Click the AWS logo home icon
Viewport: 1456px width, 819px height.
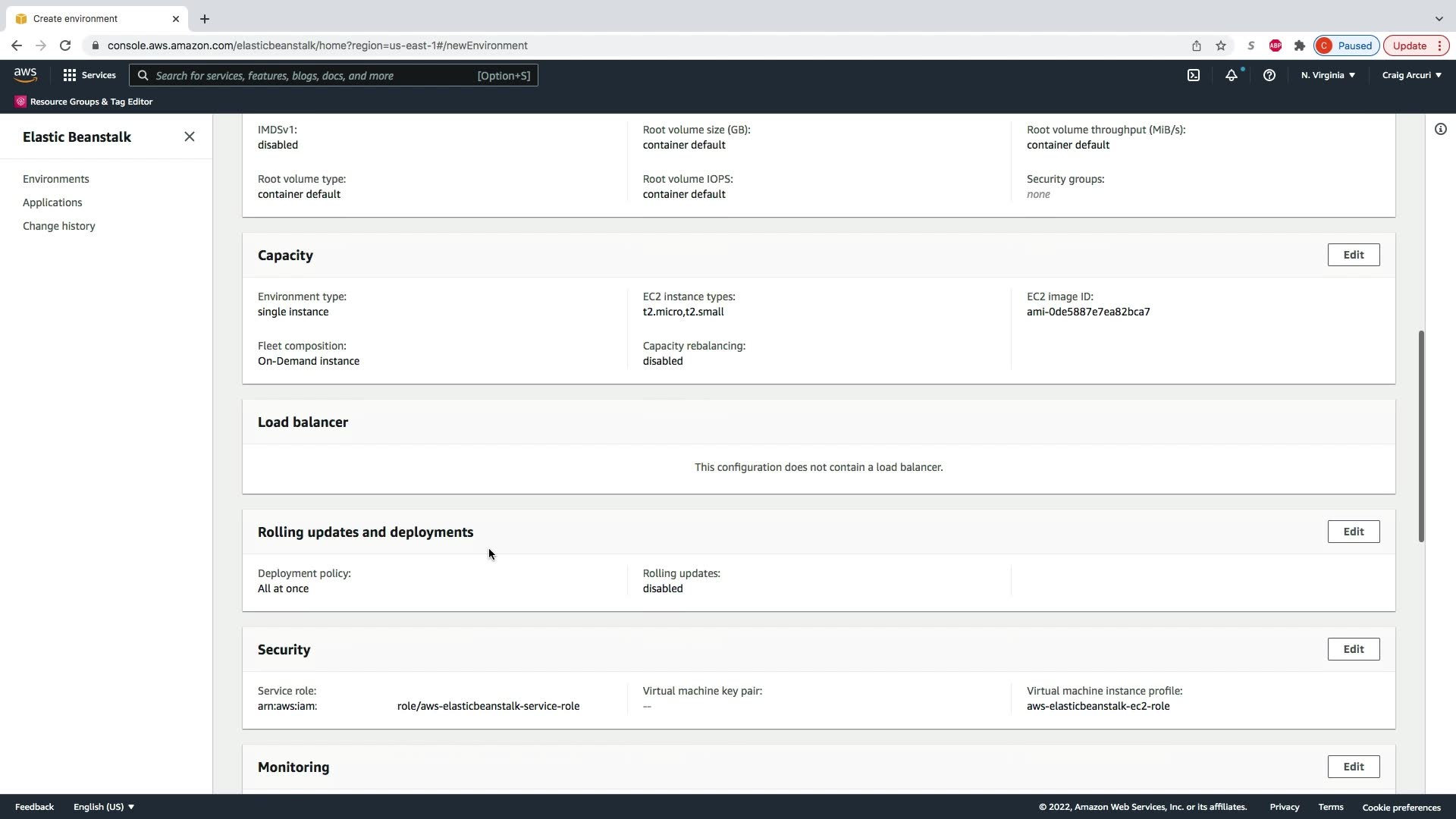click(25, 74)
